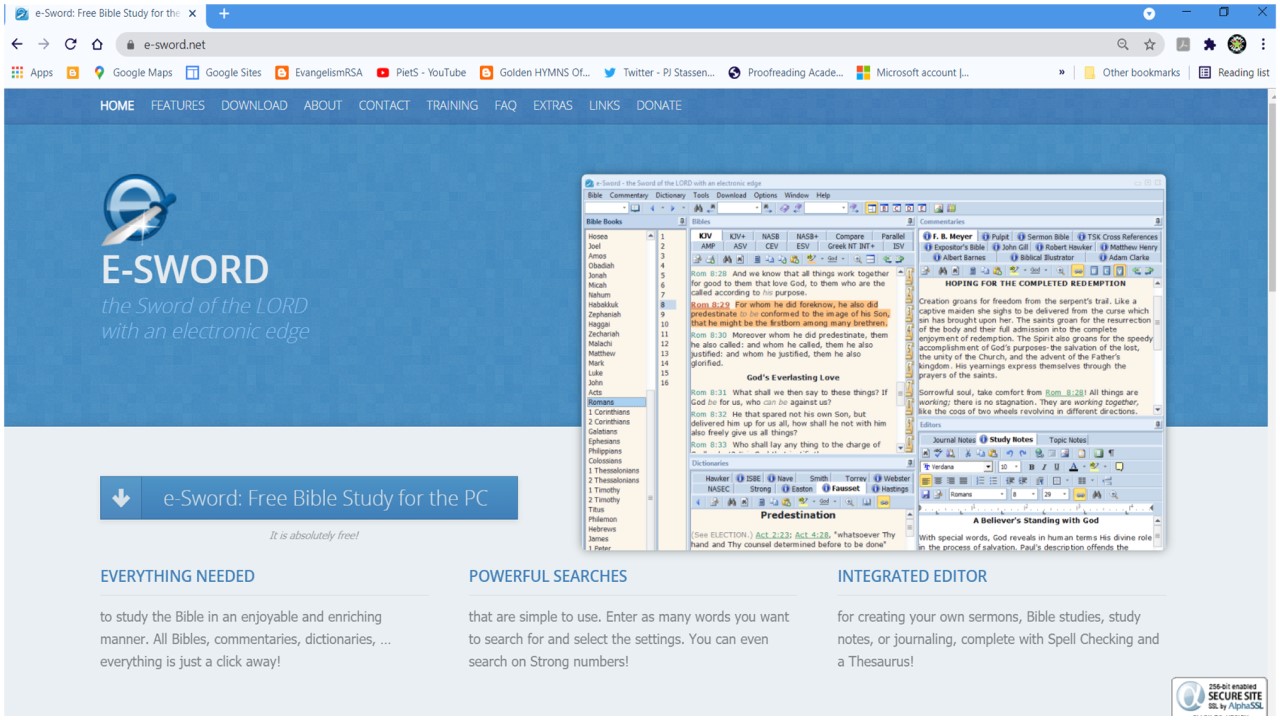Open the Chrome three-dot menu
The height and width of the screenshot is (720, 1280).
(1264, 44)
